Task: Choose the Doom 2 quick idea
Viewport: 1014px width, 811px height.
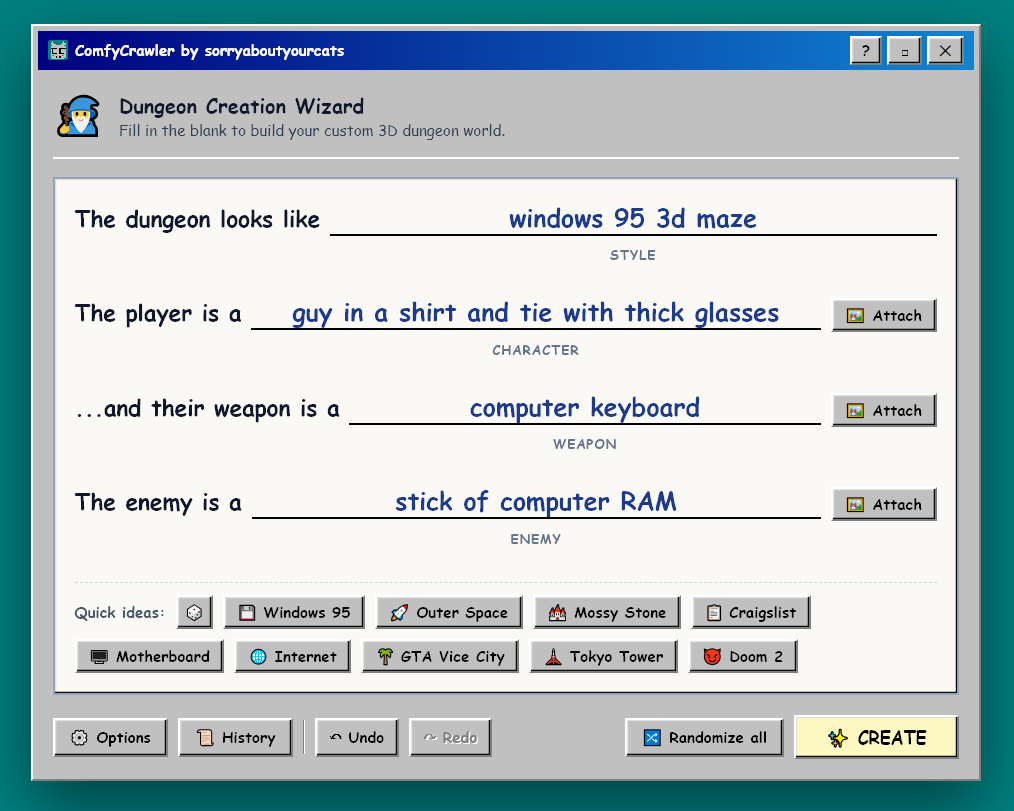Action: point(743,656)
